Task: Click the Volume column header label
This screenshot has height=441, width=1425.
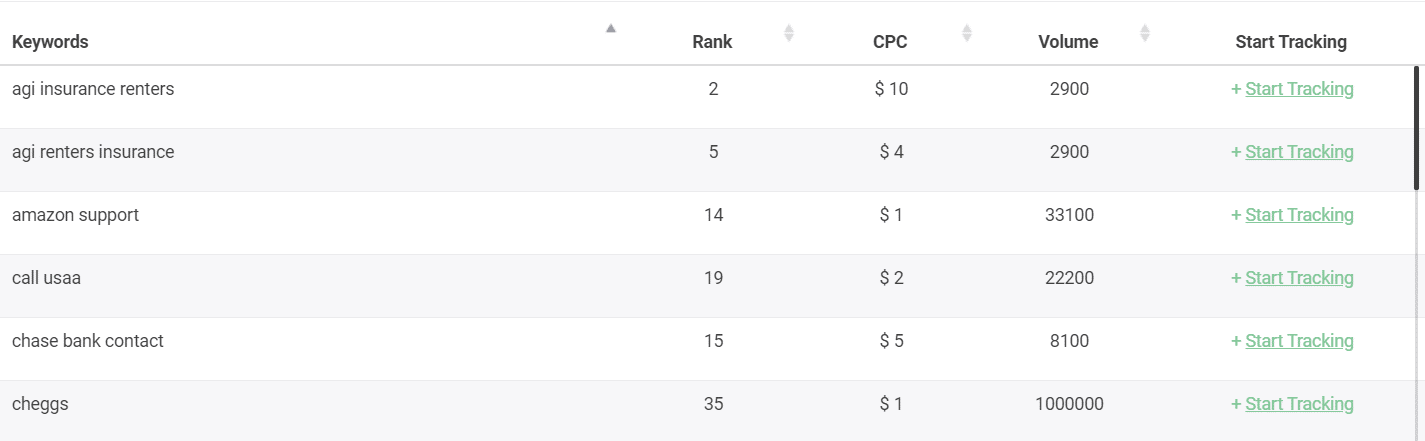Action: (1068, 42)
